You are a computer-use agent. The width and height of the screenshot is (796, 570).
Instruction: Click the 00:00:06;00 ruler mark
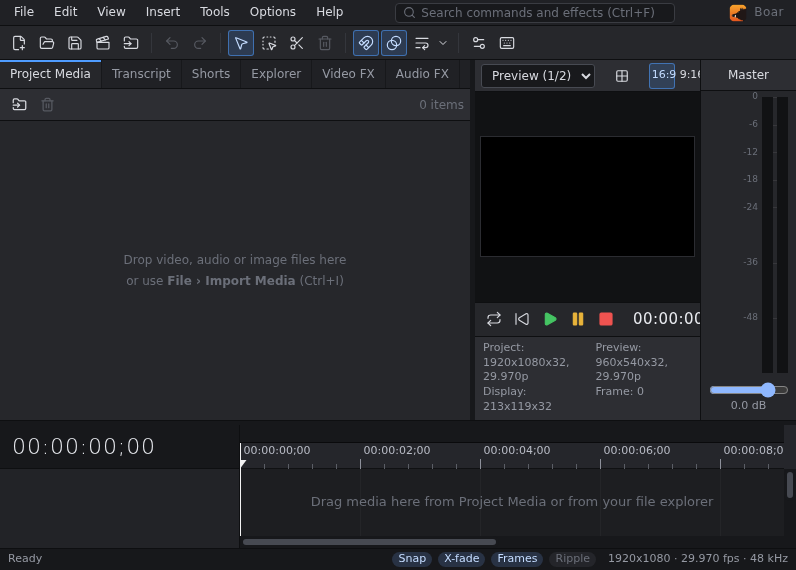pyautogui.click(x=637, y=450)
